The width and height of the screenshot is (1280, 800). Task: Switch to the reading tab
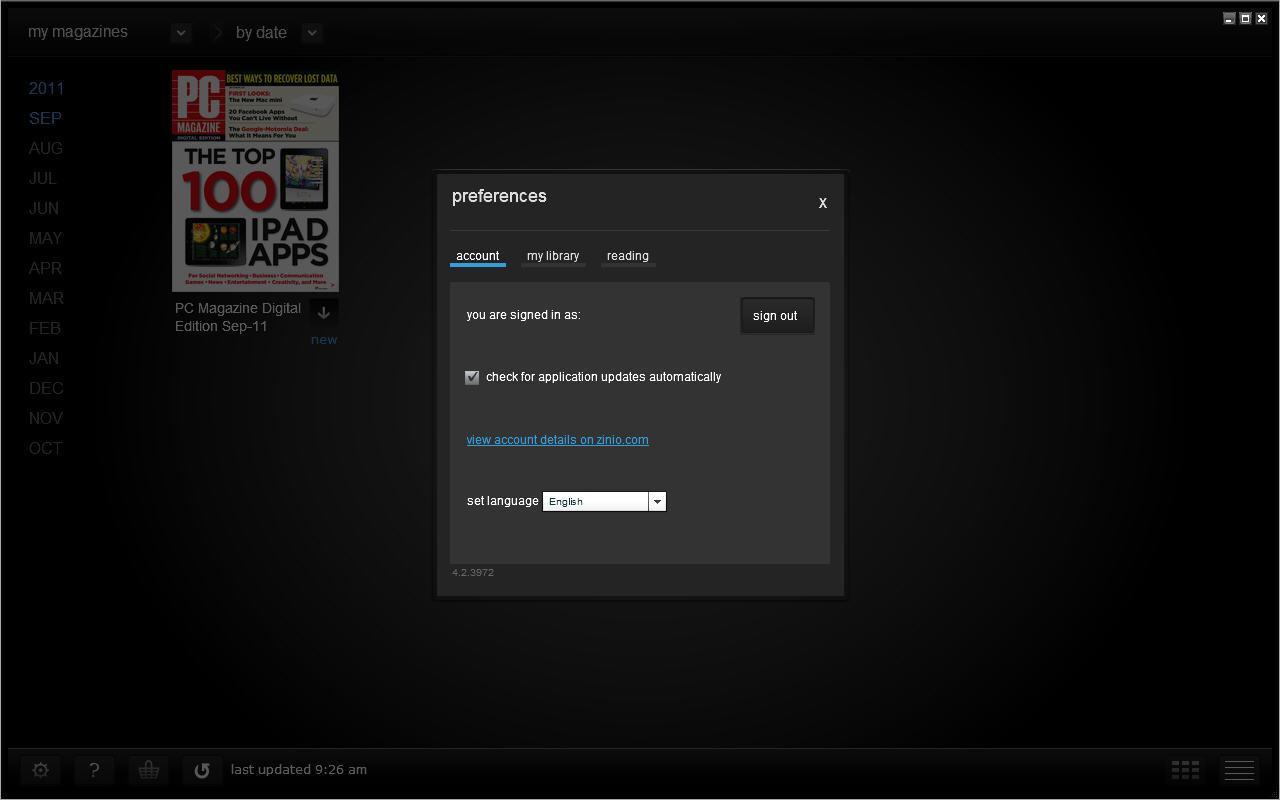pos(628,256)
